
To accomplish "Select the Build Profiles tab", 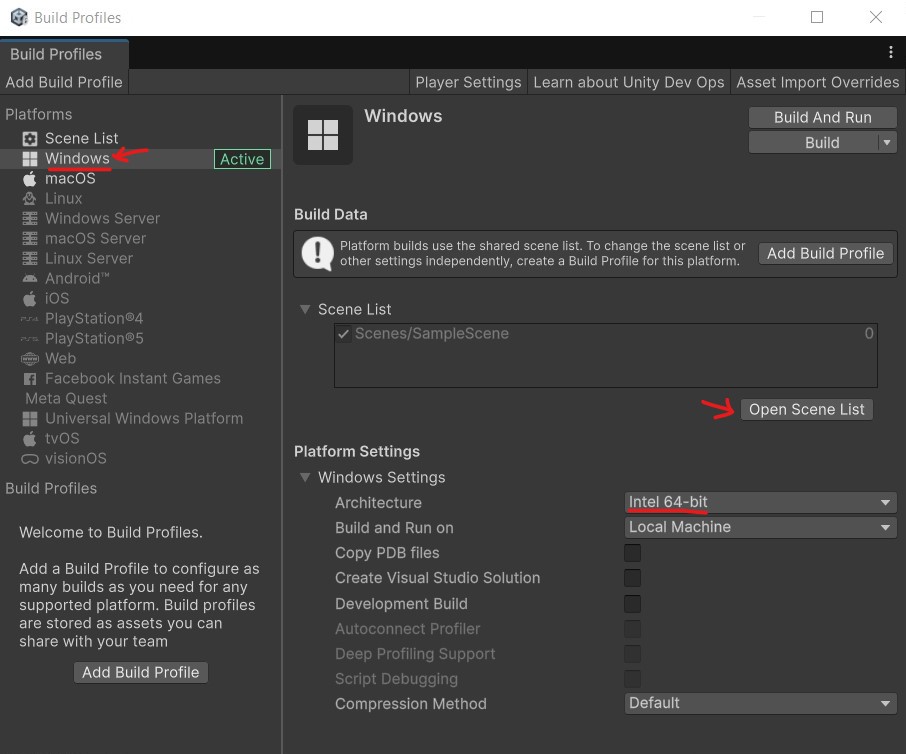I will click(64, 54).
